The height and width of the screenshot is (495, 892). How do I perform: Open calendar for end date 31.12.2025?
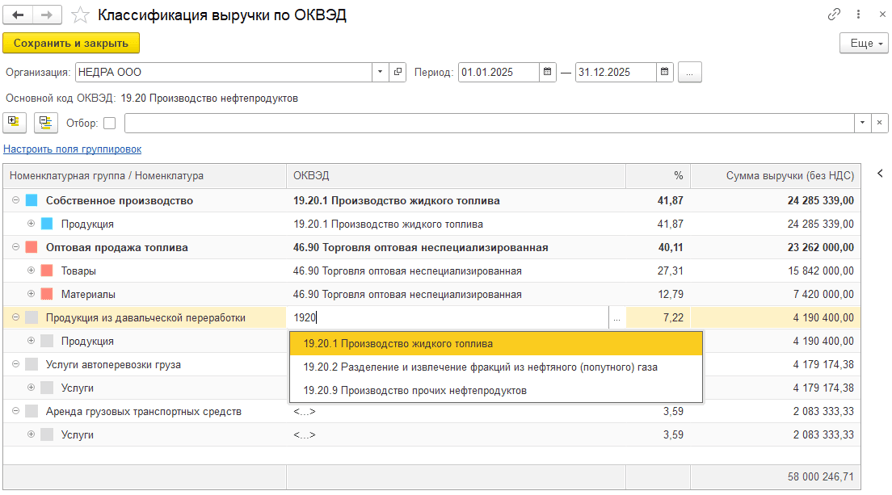pyautogui.click(x=665, y=72)
